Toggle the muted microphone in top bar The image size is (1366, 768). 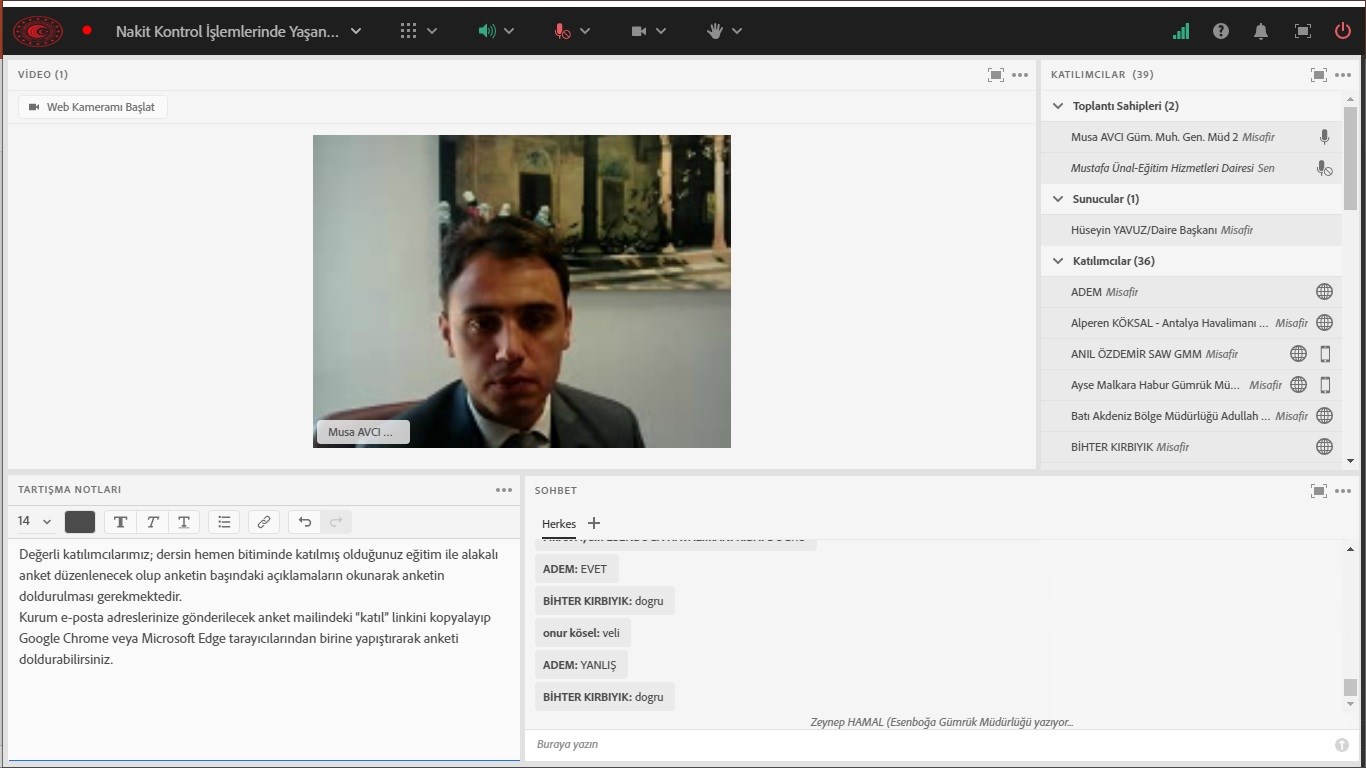pos(563,31)
